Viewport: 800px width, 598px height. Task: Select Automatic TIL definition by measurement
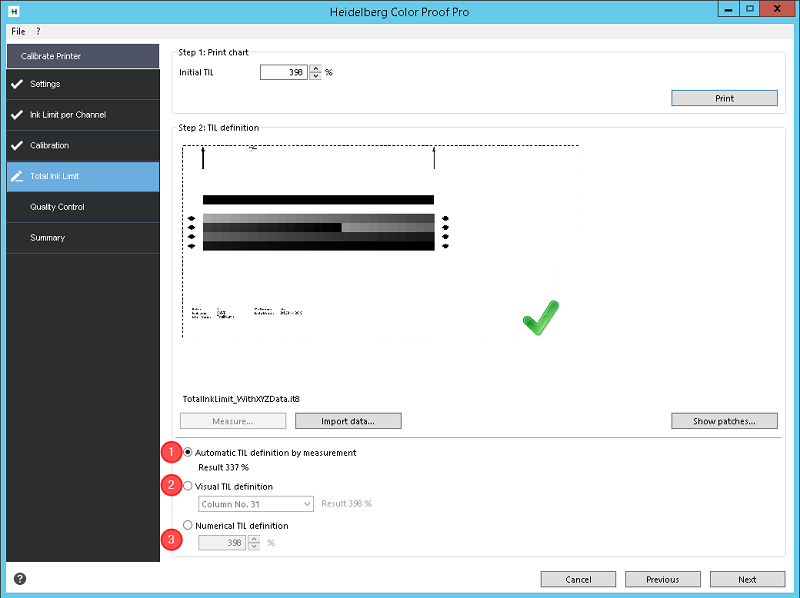[188, 452]
